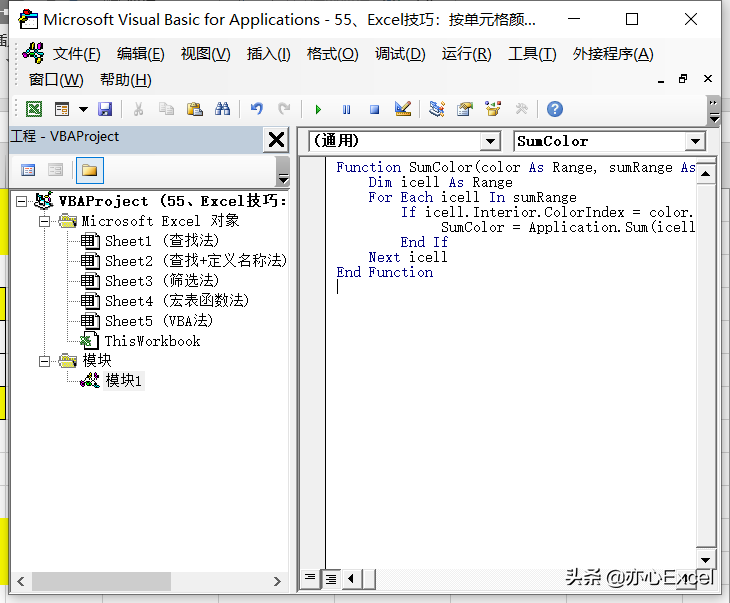Click the View Code icon in project panel
This screenshot has width=730, height=603.
(28, 170)
